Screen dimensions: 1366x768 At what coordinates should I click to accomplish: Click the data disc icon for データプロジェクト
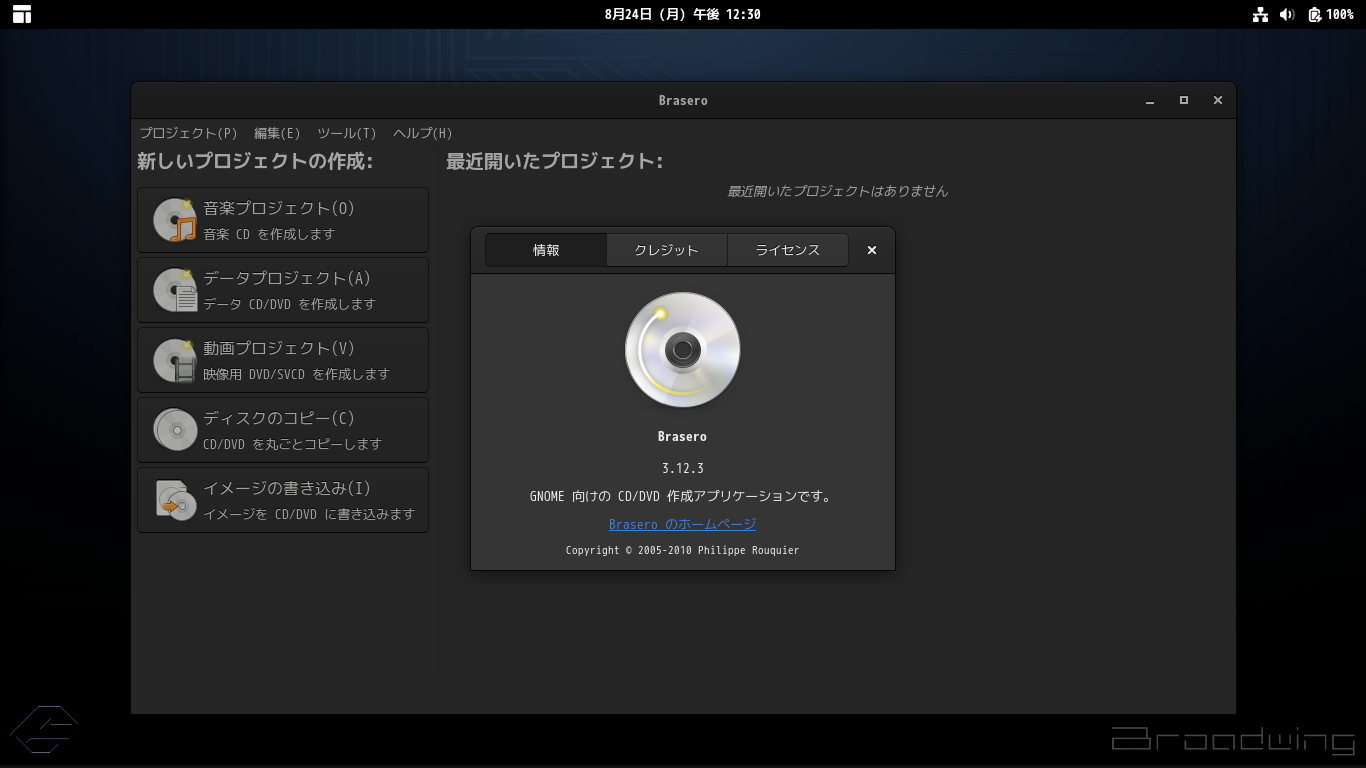click(x=175, y=290)
